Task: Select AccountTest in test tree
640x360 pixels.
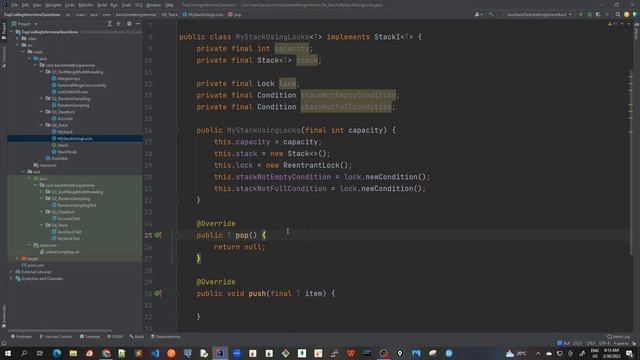Action: (x=68, y=218)
